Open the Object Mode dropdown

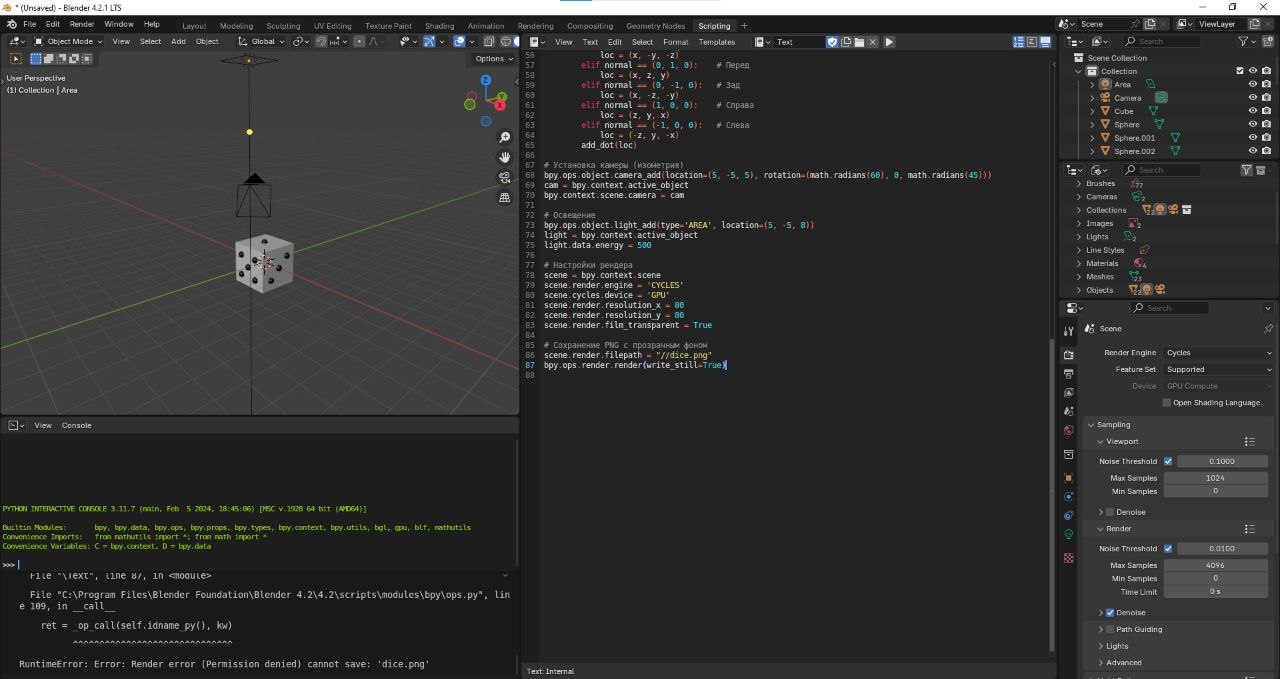point(68,42)
